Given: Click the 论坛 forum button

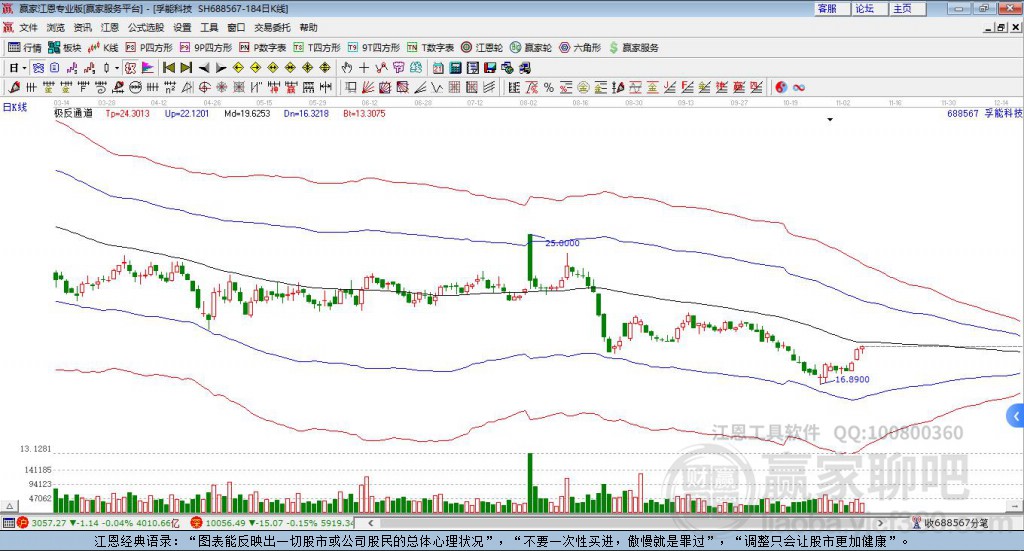Looking at the screenshot, I should tap(870, 8).
